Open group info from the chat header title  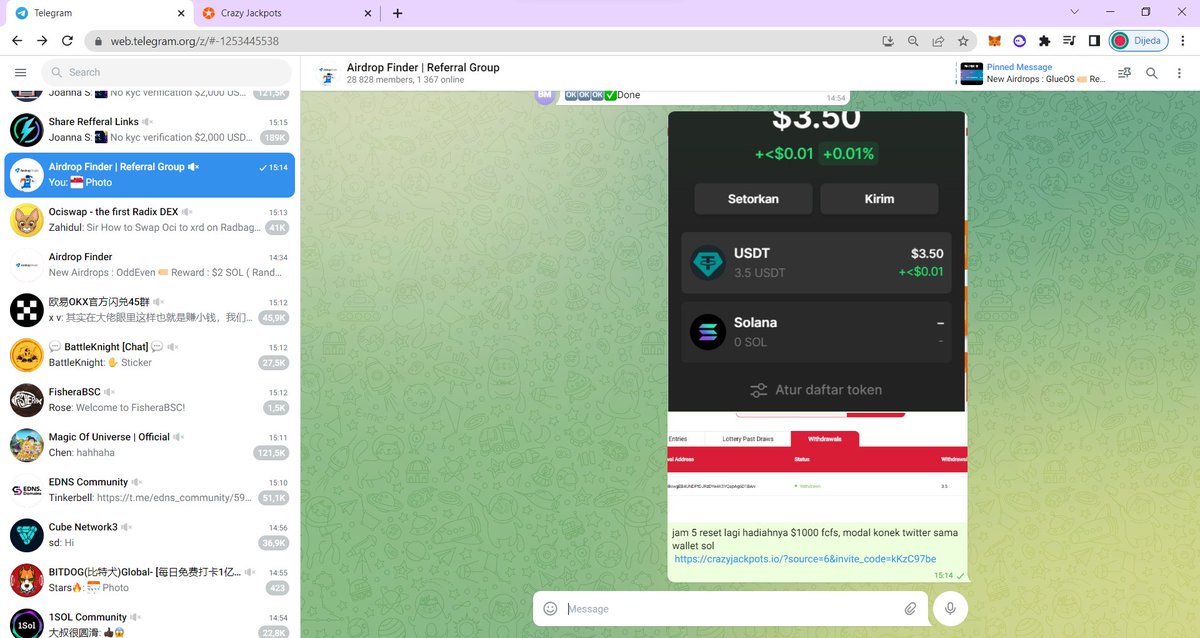(422, 68)
